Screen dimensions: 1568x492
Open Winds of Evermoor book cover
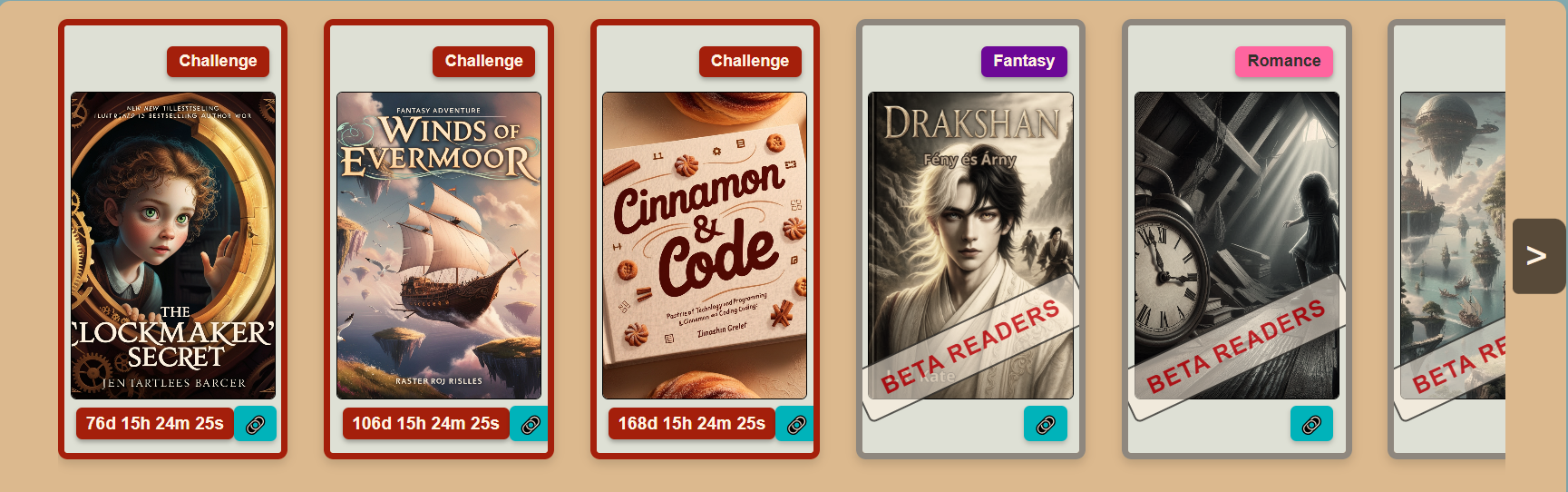point(439,245)
